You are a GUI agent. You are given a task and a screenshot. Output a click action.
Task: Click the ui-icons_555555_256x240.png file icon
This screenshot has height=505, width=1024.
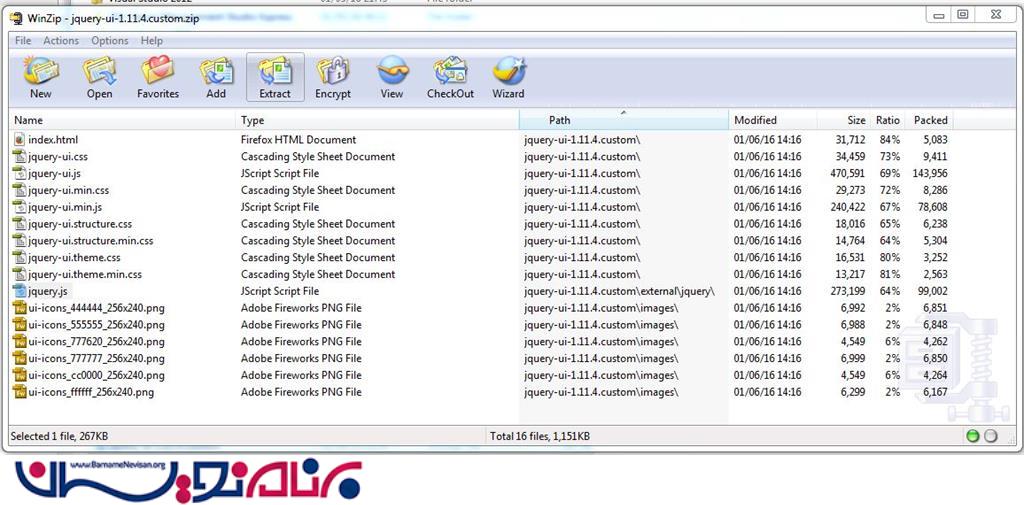pyautogui.click(x=19, y=325)
